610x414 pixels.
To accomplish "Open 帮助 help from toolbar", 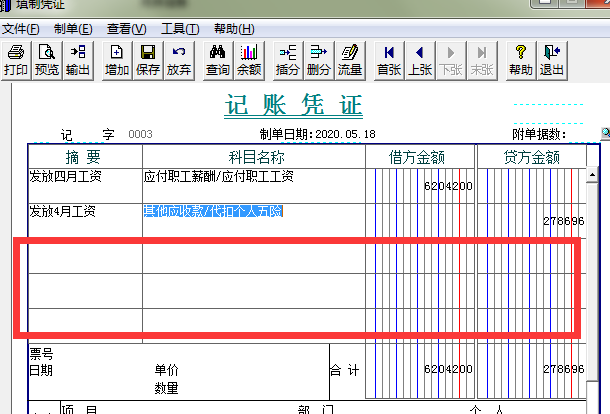I will pyautogui.click(x=521, y=61).
